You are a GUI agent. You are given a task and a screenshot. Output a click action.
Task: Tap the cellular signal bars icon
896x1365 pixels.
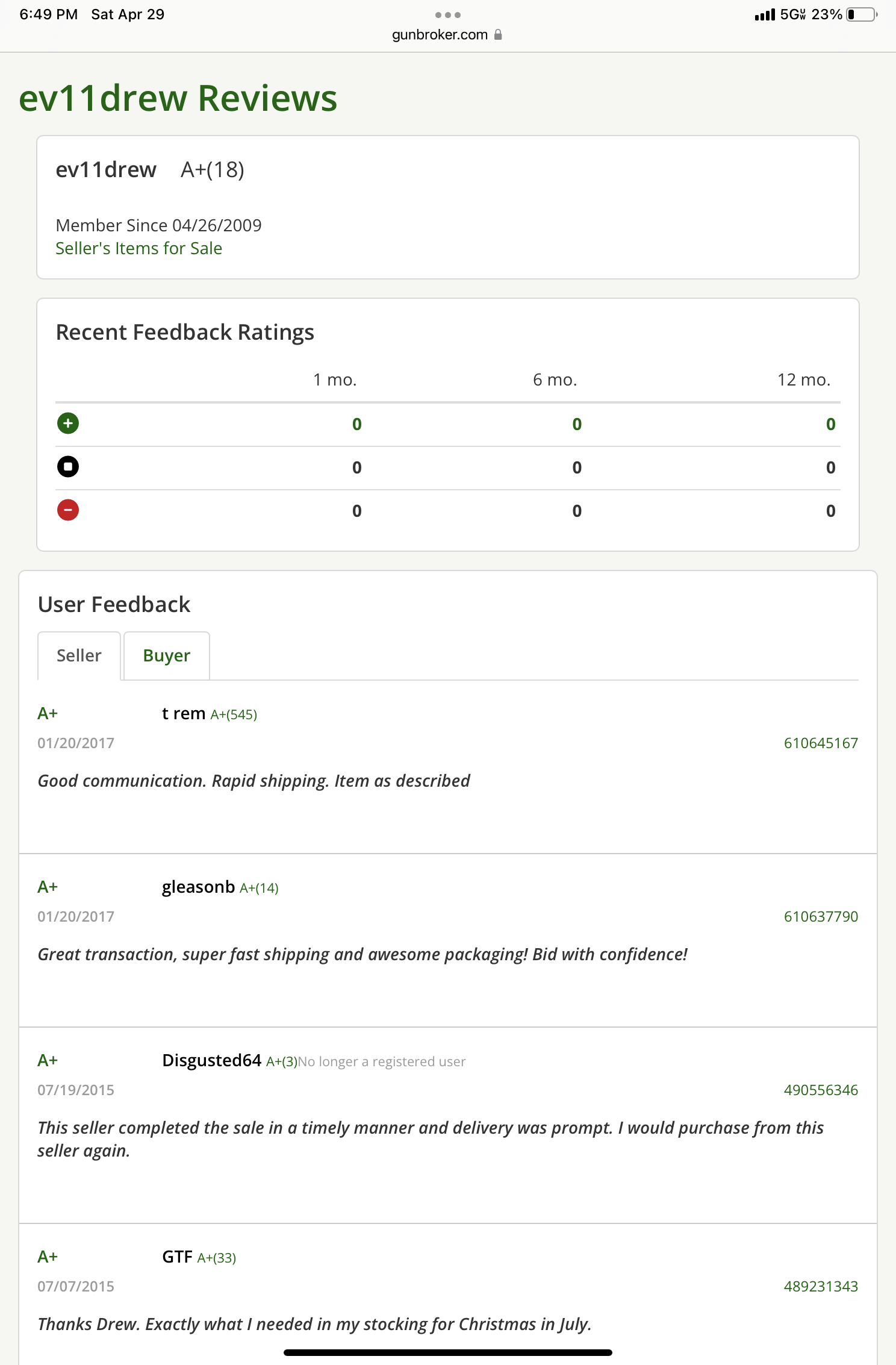(765, 15)
